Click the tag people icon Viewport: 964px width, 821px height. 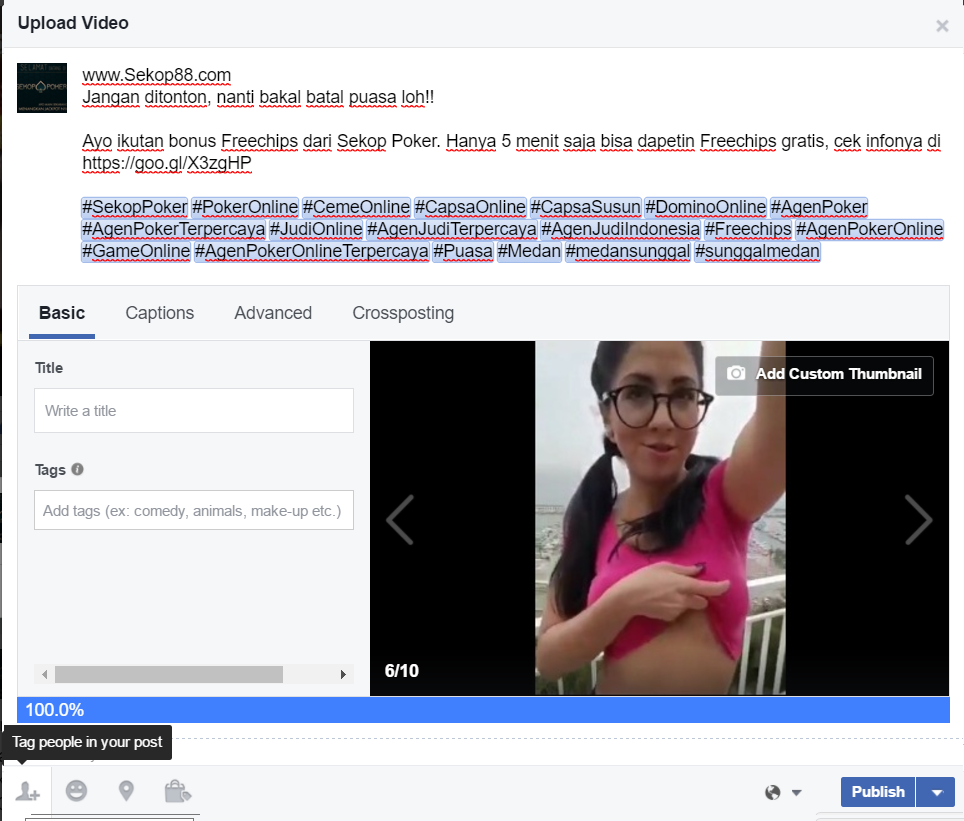[x=28, y=791]
